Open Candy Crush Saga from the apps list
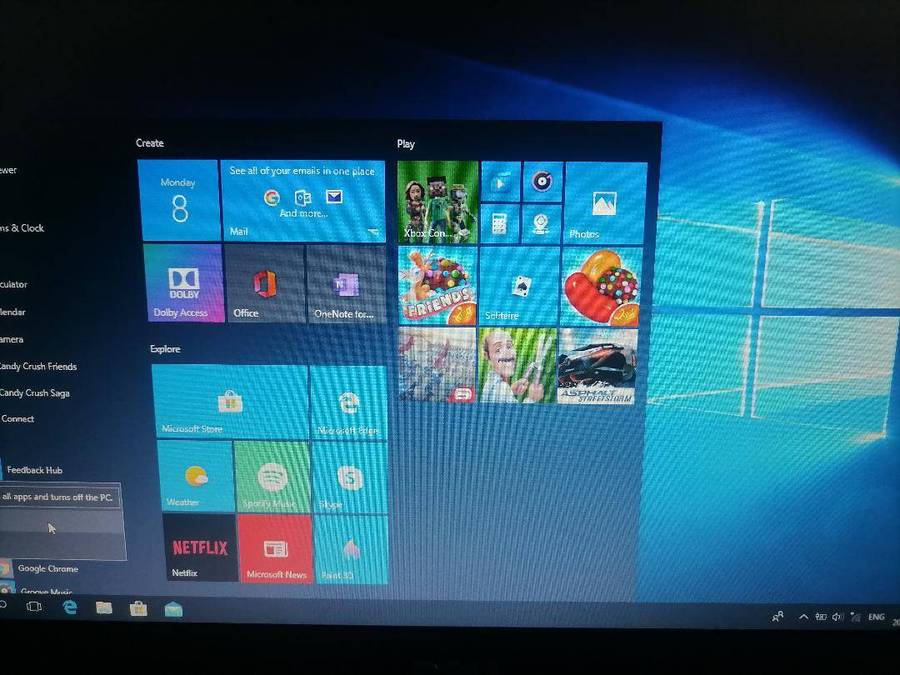Viewport: 900px width, 675px height. coord(40,393)
